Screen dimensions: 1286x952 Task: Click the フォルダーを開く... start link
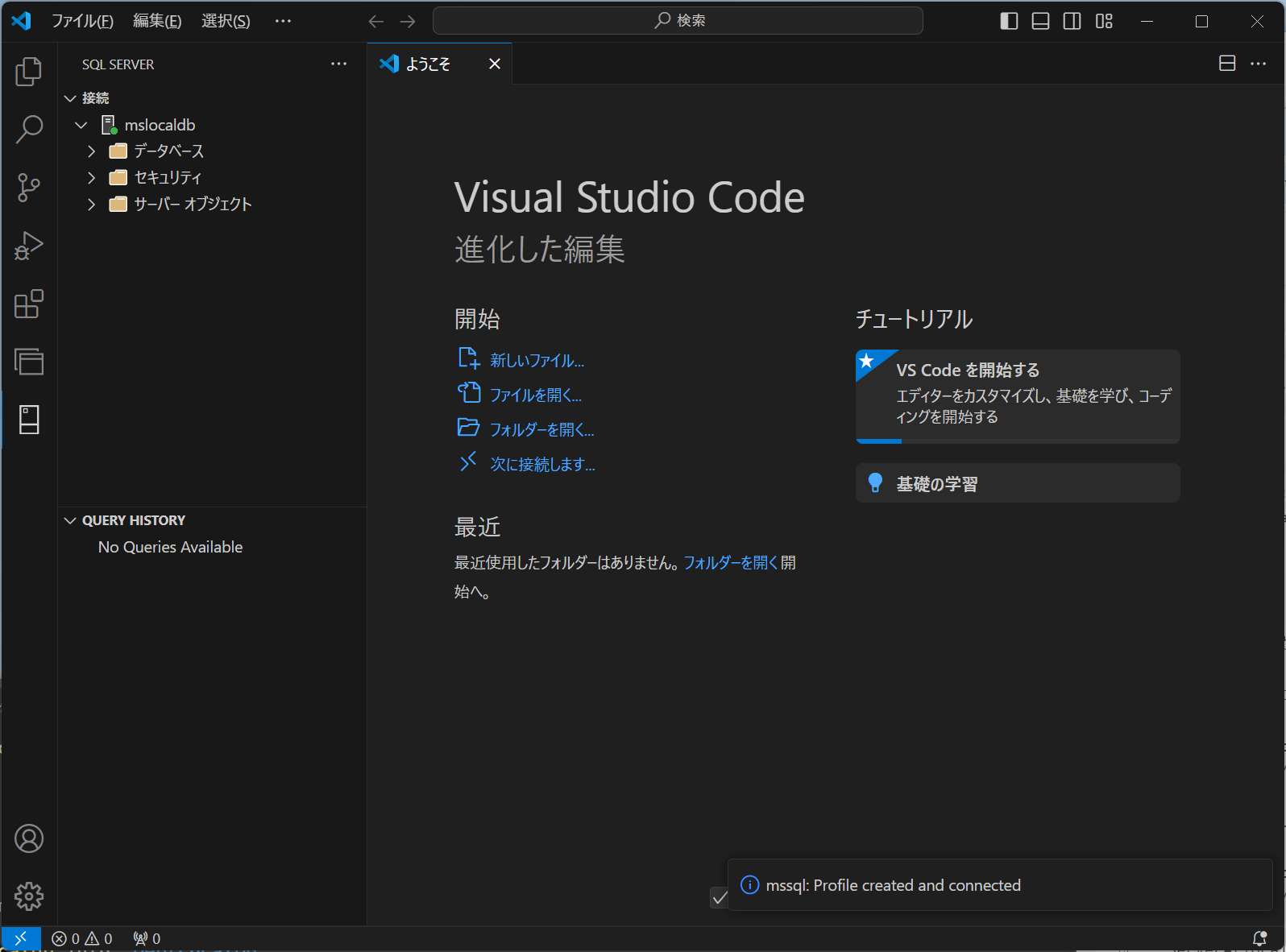click(x=542, y=430)
